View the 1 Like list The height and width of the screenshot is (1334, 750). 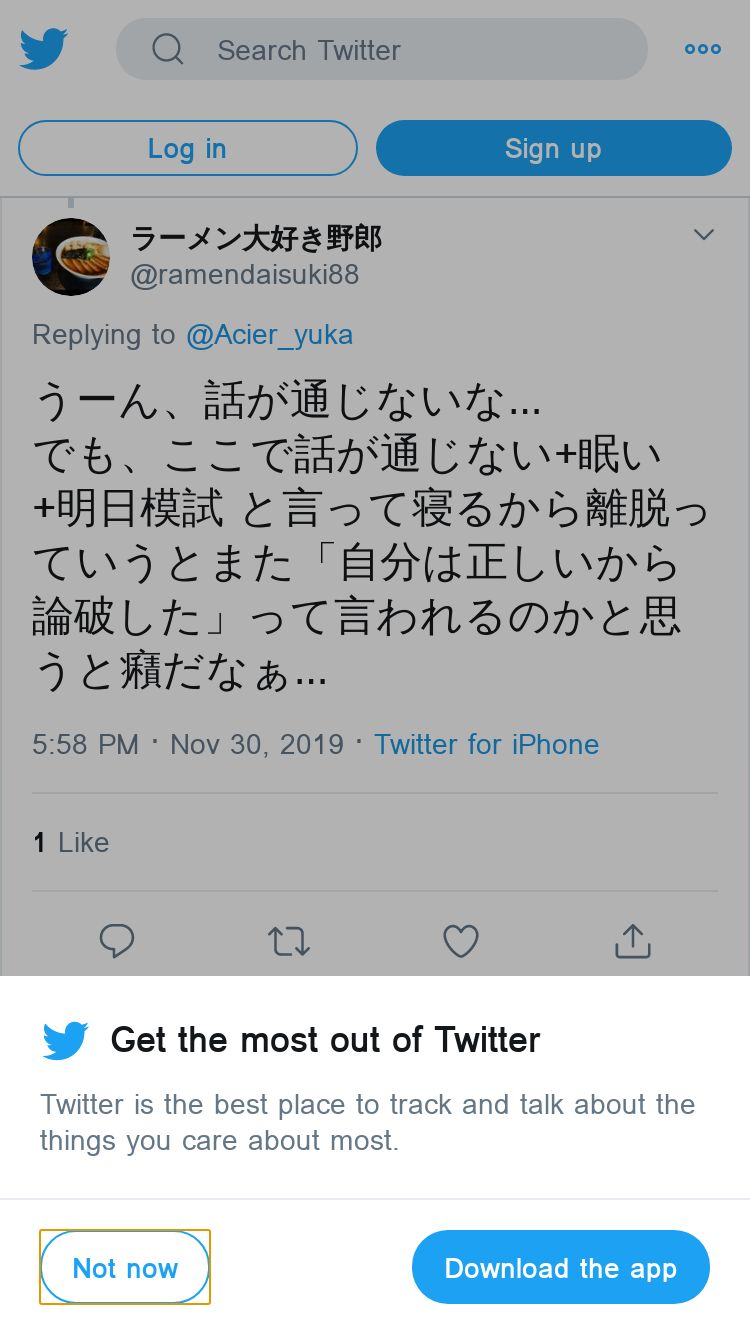pos(71,842)
